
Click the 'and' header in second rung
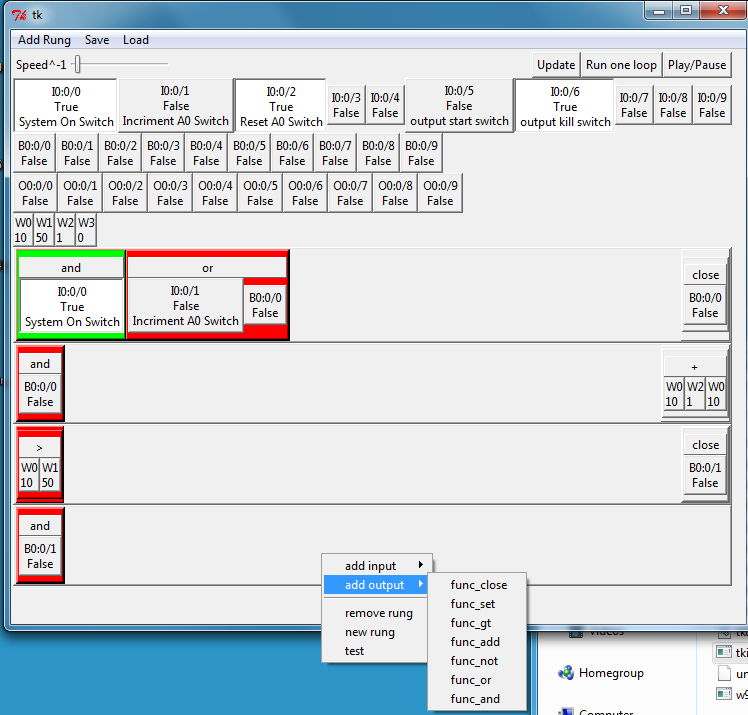tap(40, 364)
